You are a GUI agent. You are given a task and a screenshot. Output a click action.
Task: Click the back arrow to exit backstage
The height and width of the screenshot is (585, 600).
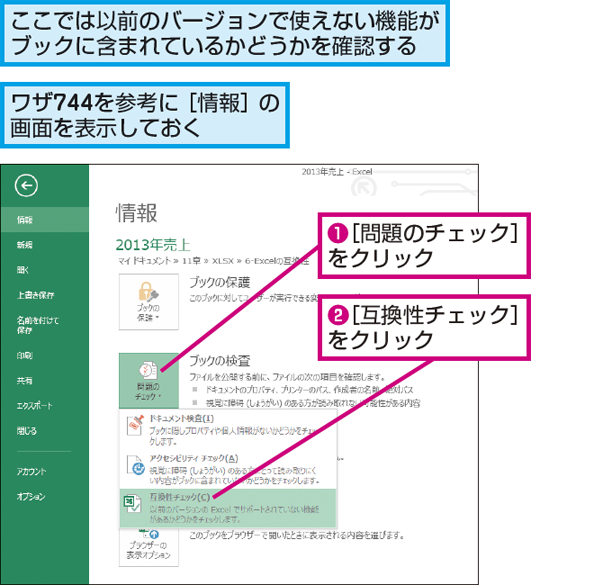27,184
